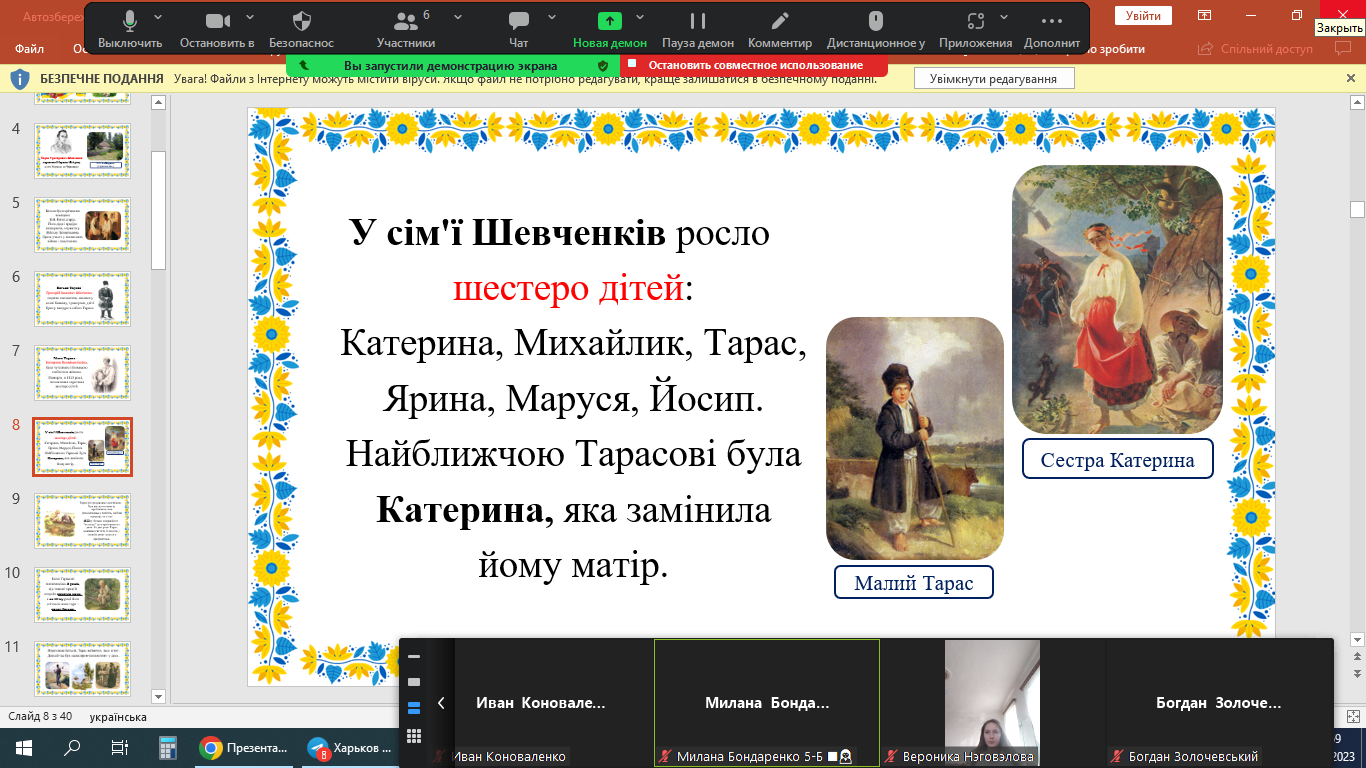Open Task View on taskbar
1366x768 pixels.
coord(120,747)
